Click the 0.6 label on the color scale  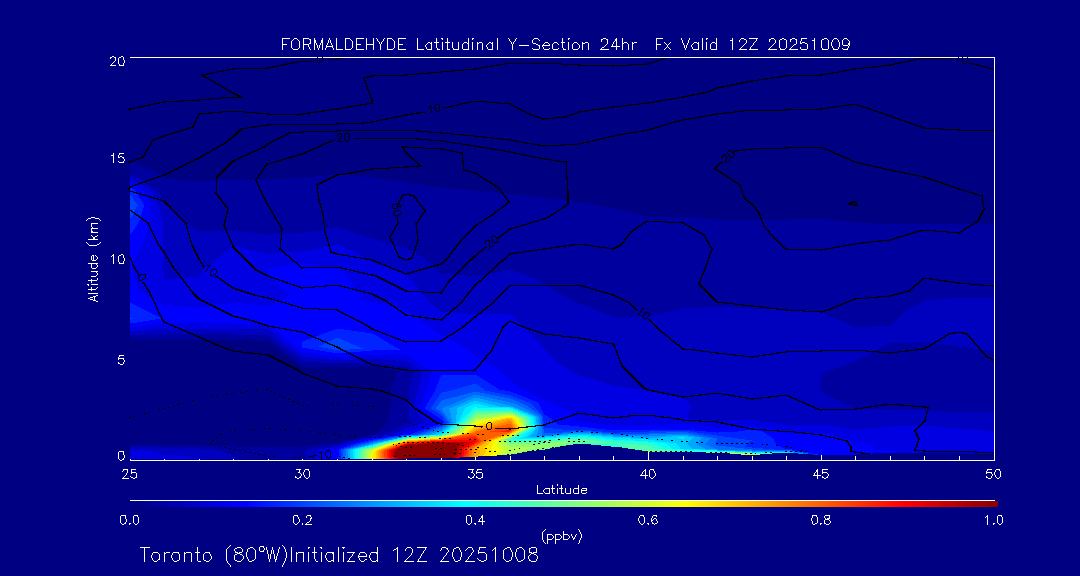[648, 520]
